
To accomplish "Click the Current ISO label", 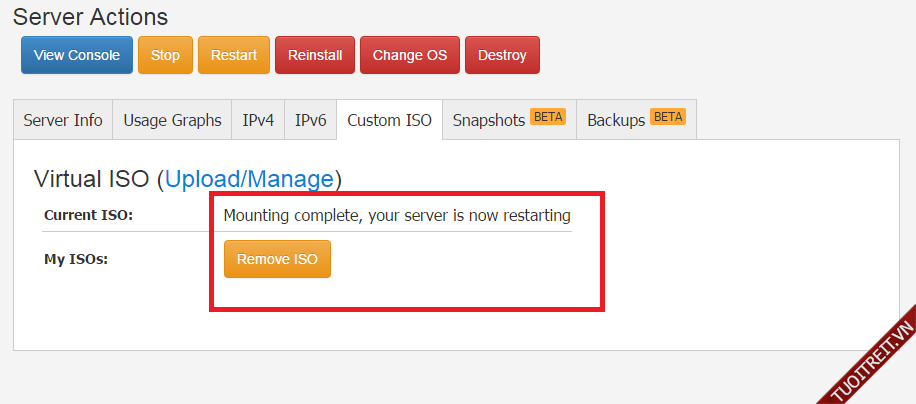I will pos(88,215).
